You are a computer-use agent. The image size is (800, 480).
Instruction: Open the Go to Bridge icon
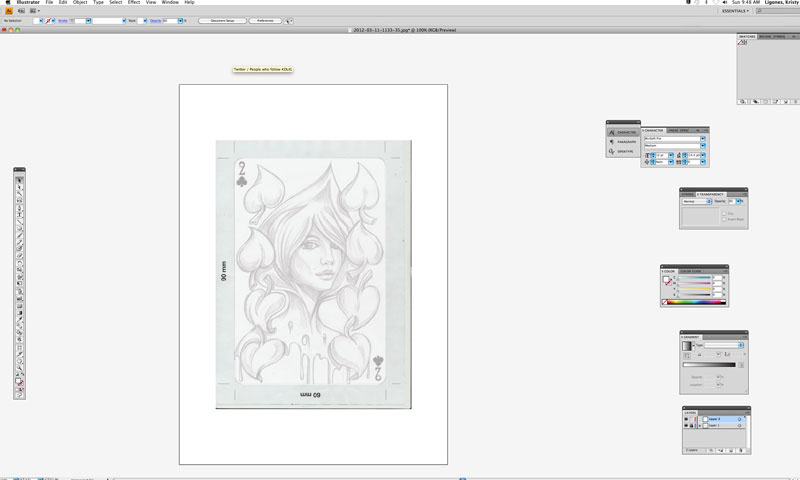coord(21,11)
